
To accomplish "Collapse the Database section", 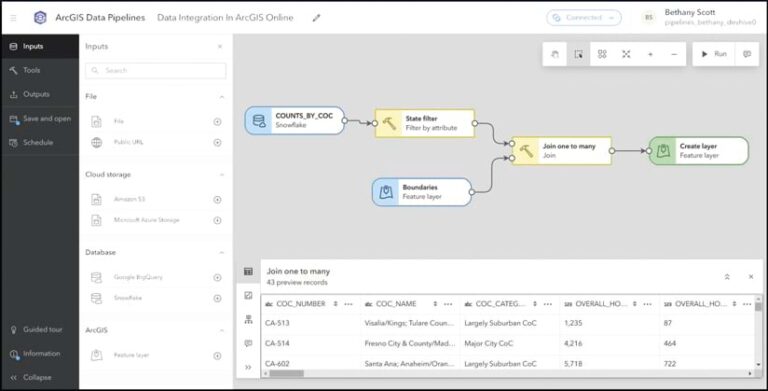I will click(x=222, y=253).
